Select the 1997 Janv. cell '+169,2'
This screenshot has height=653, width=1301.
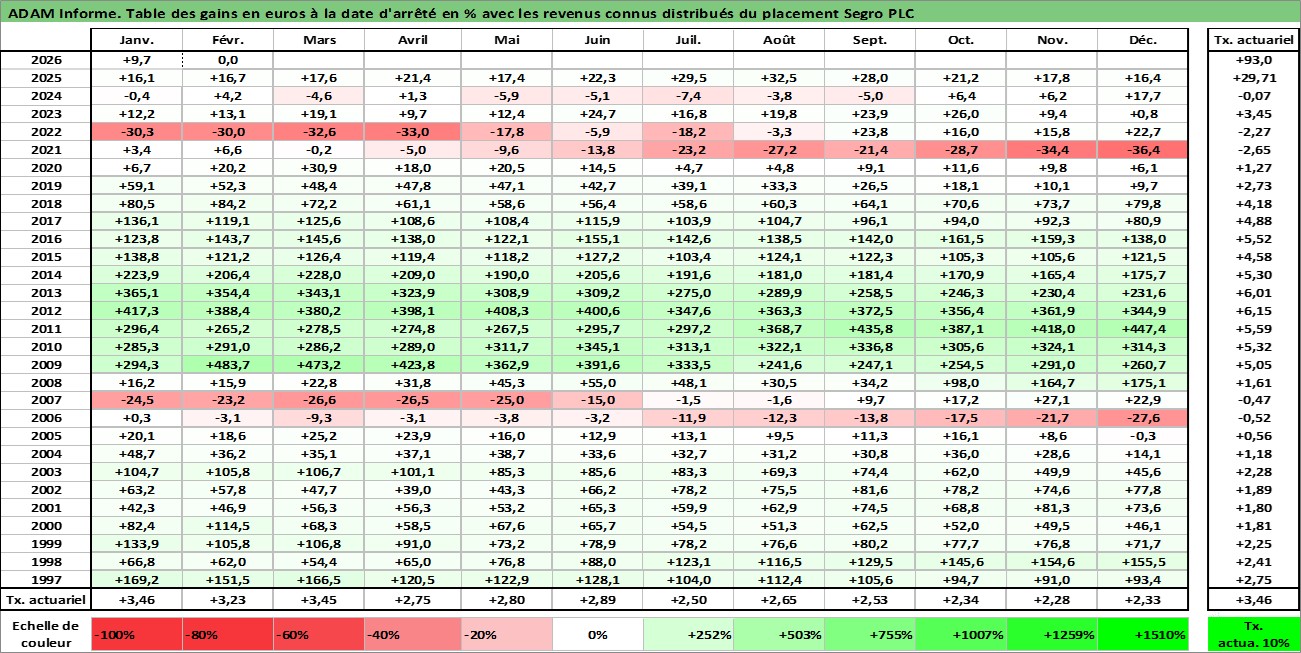click(136, 579)
